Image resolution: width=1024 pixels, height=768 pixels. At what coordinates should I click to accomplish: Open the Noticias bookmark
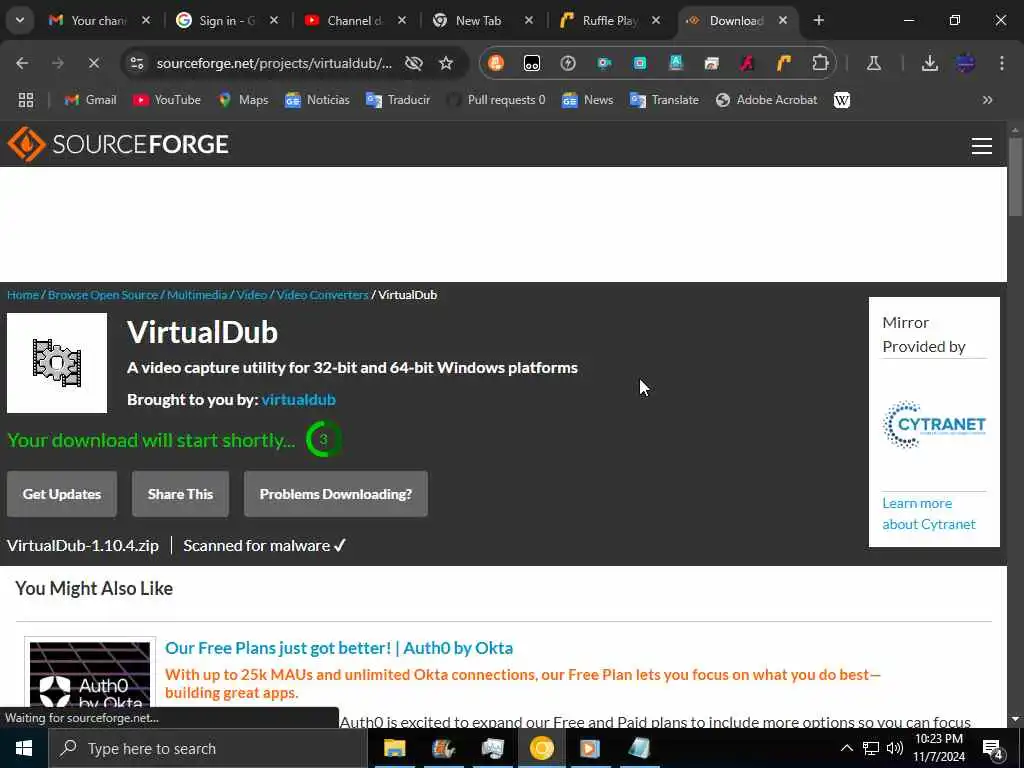tap(317, 100)
